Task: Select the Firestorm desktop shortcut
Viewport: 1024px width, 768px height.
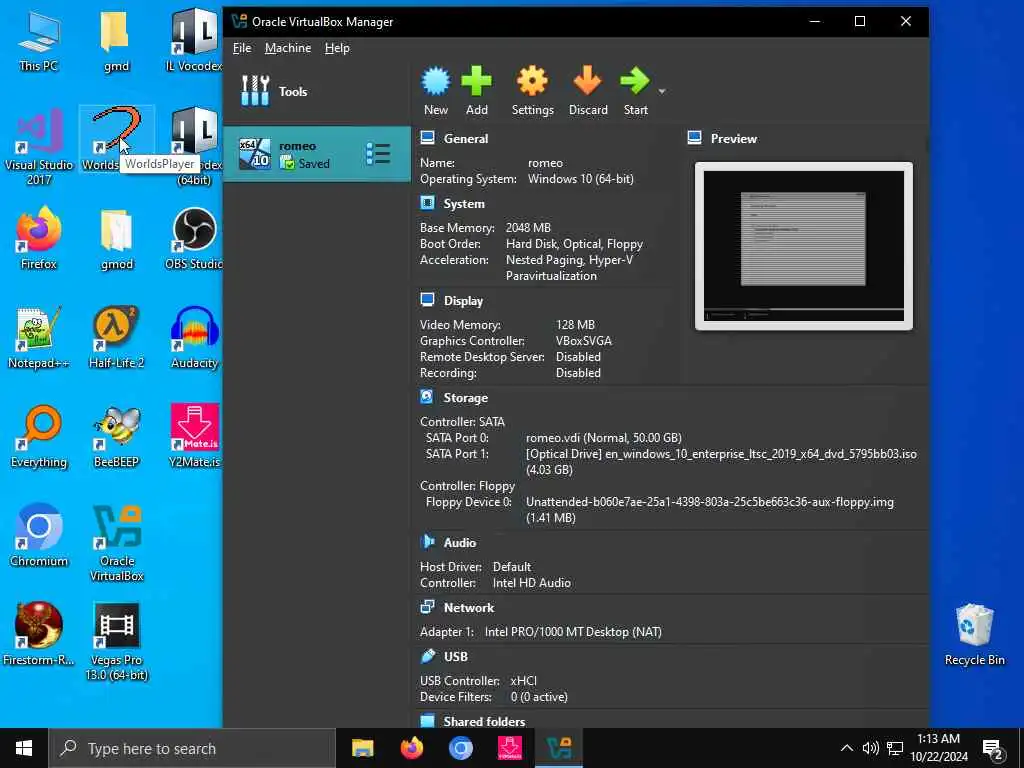Action: click(x=39, y=635)
